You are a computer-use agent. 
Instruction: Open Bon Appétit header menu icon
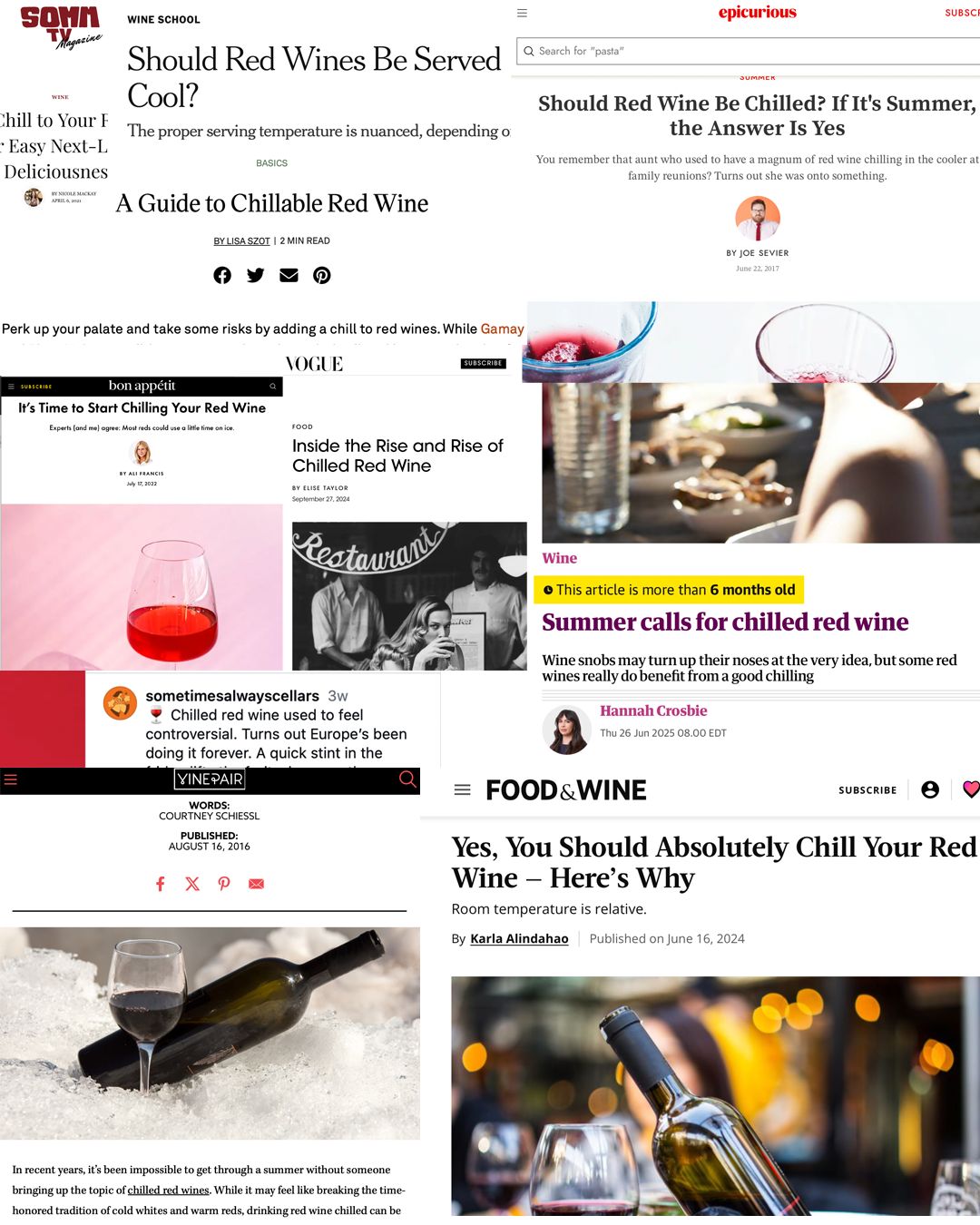11,386
